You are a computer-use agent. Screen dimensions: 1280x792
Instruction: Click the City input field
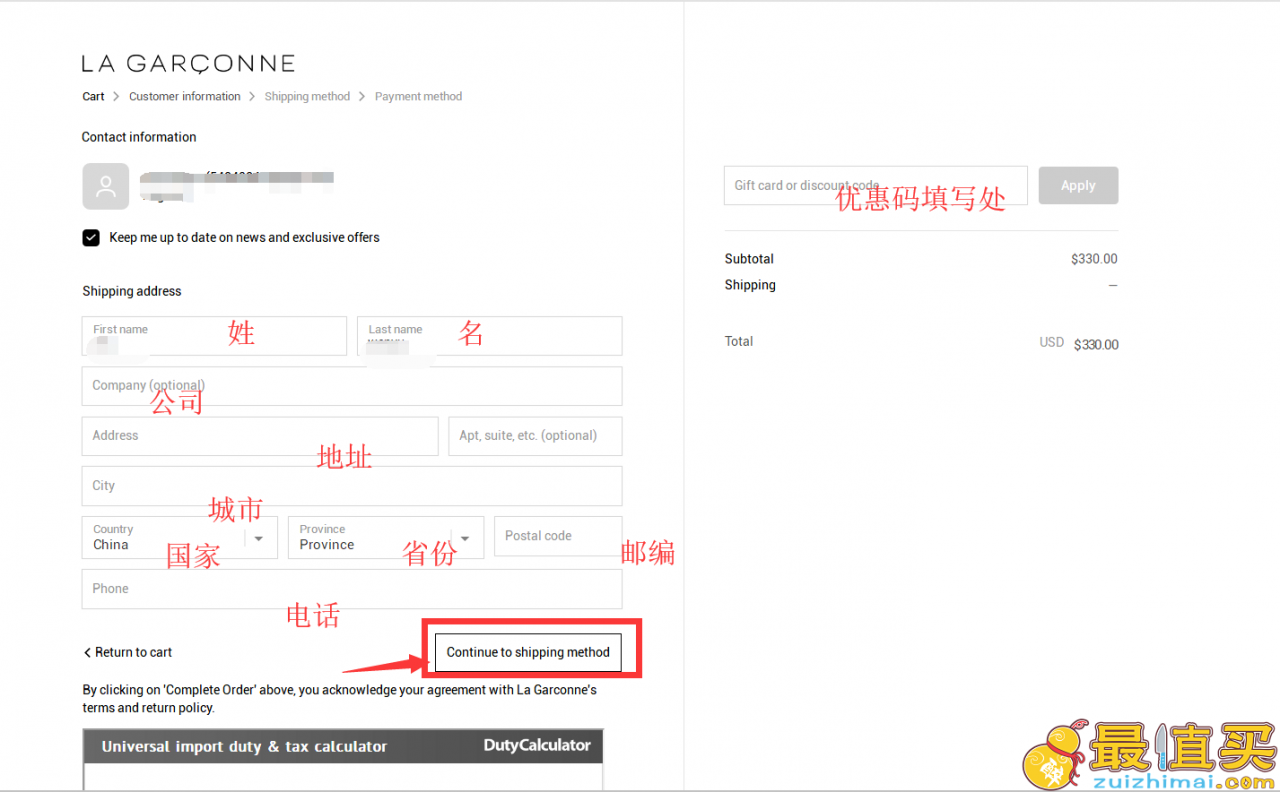coord(352,486)
